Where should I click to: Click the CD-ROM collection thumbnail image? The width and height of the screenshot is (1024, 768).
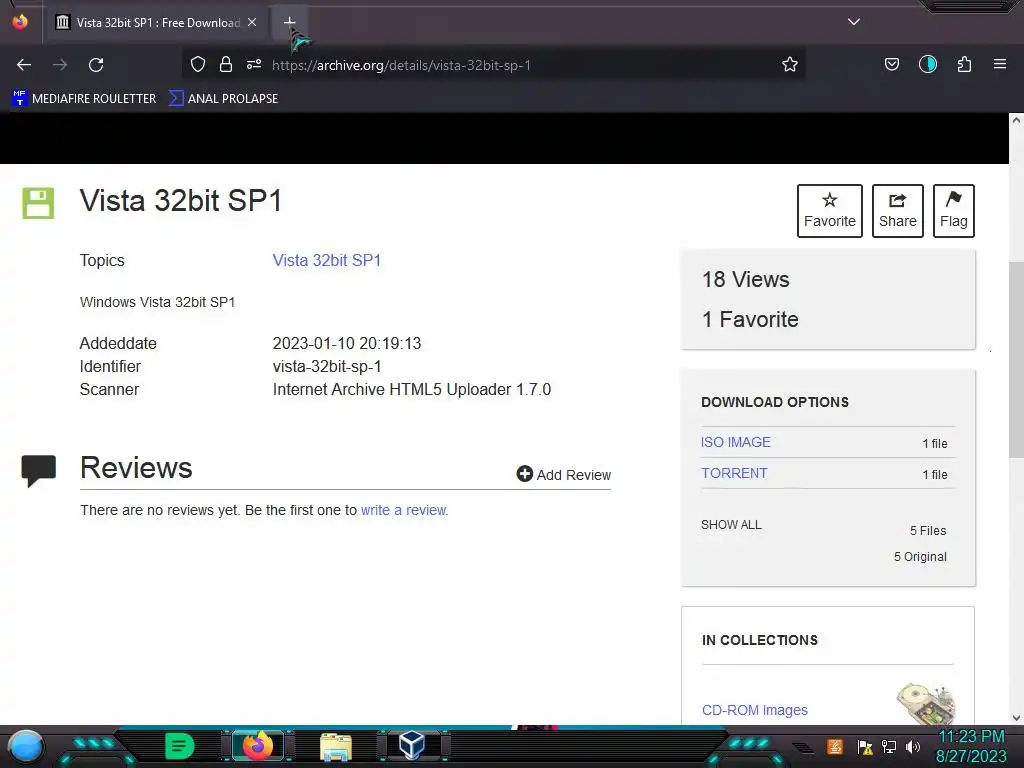pyautogui.click(x=926, y=704)
